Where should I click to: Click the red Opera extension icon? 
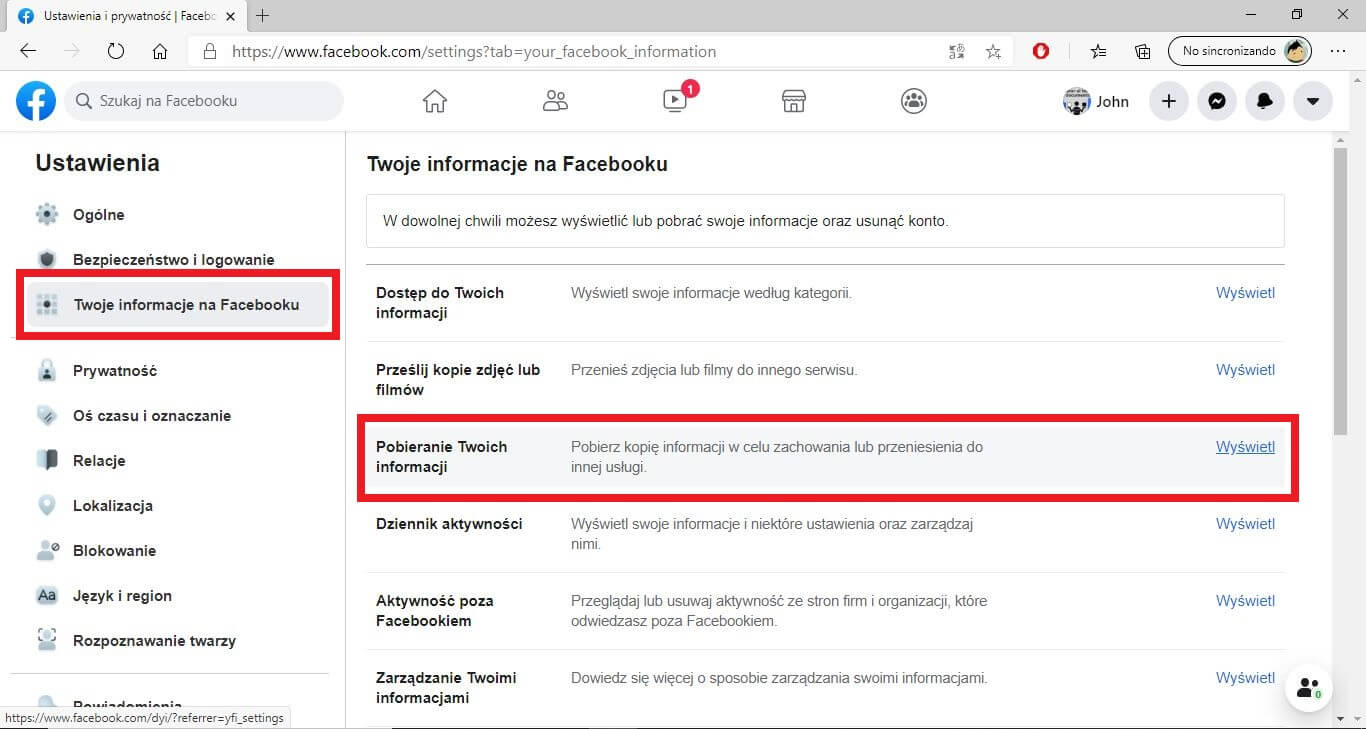[1041, 51]
